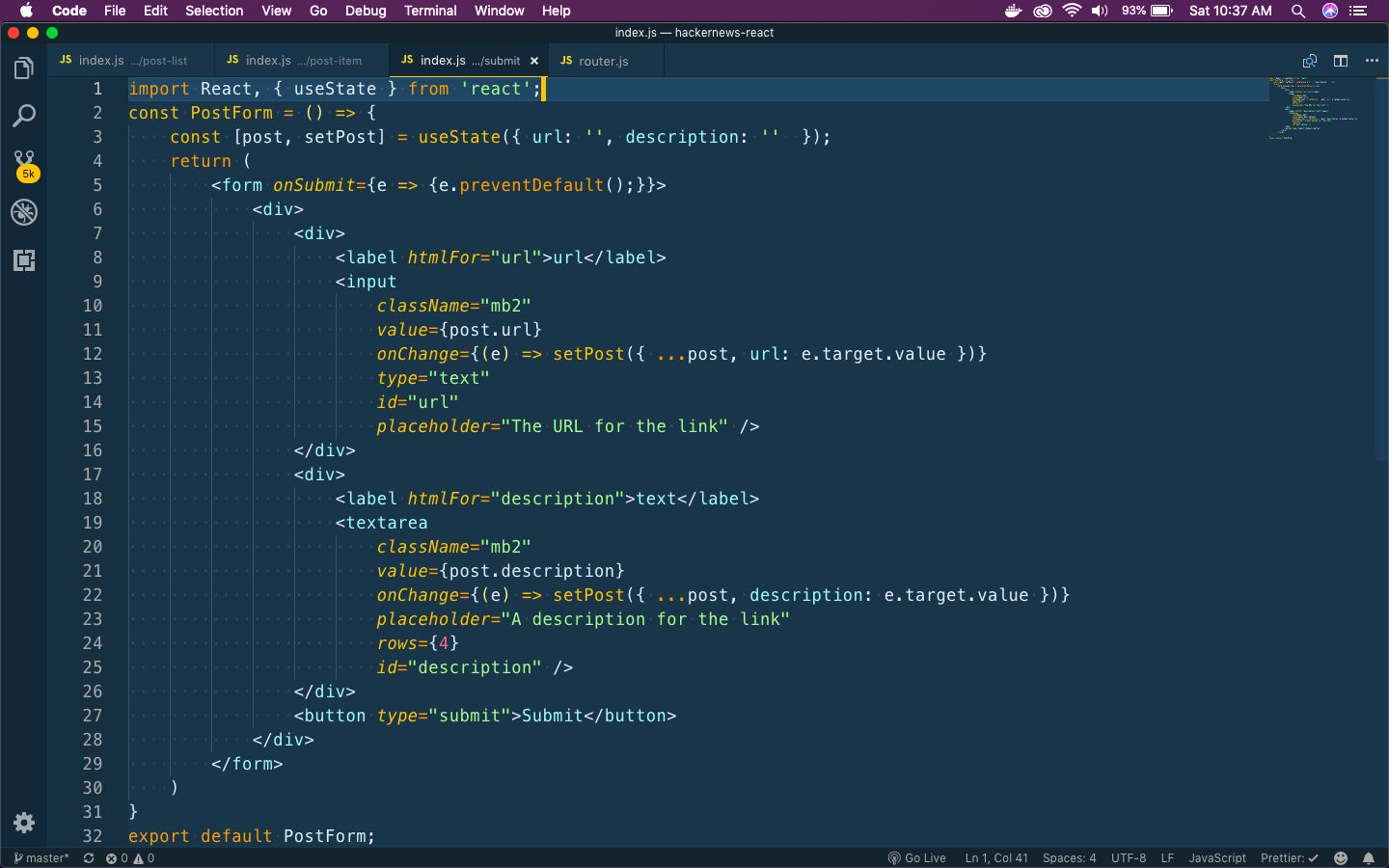Open Spotlight search magnifier
Screen dimensions: 1389x868
(x=1298, y=11)
